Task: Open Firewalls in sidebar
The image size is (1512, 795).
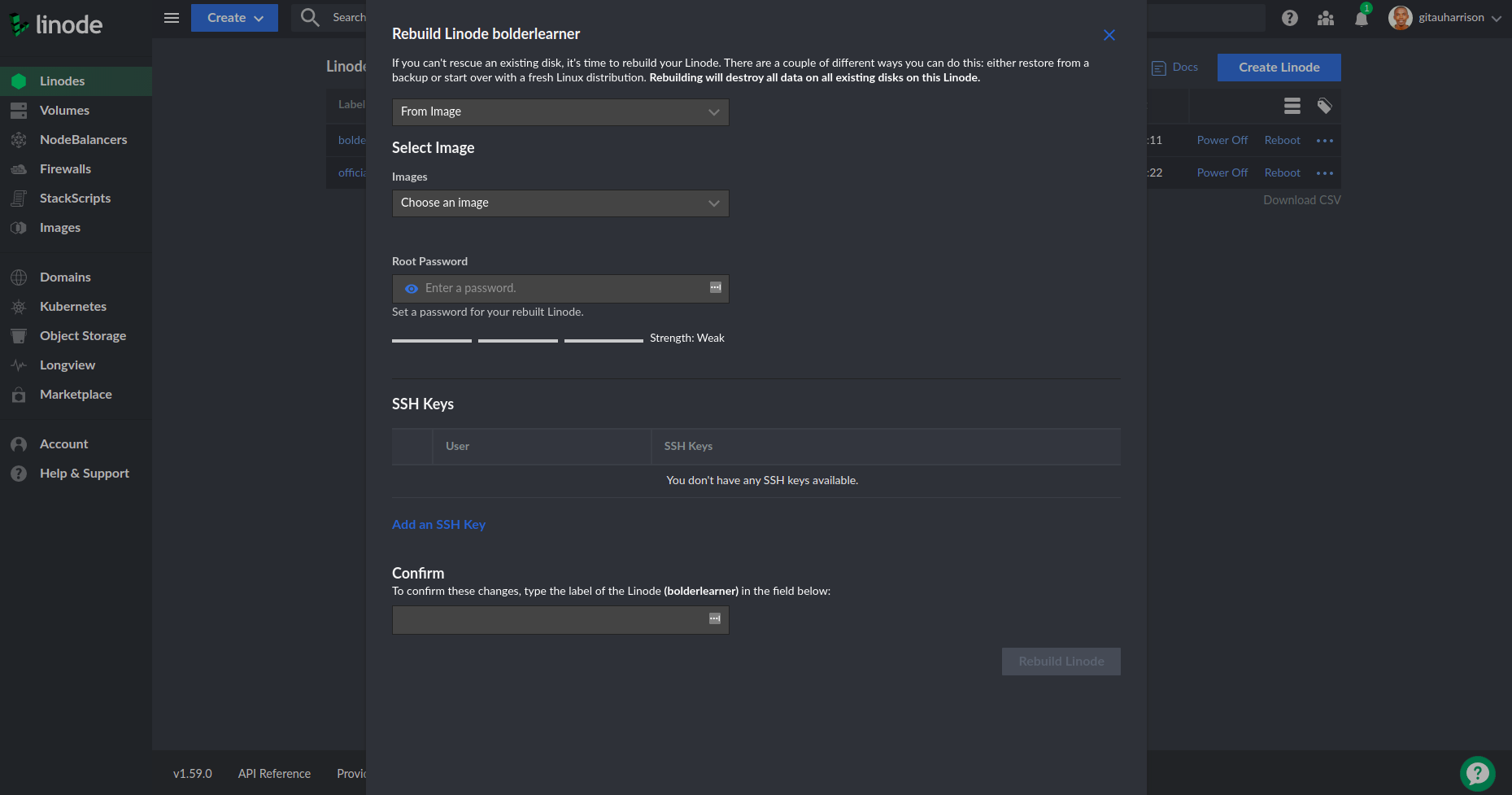Action: coord(76,169)
